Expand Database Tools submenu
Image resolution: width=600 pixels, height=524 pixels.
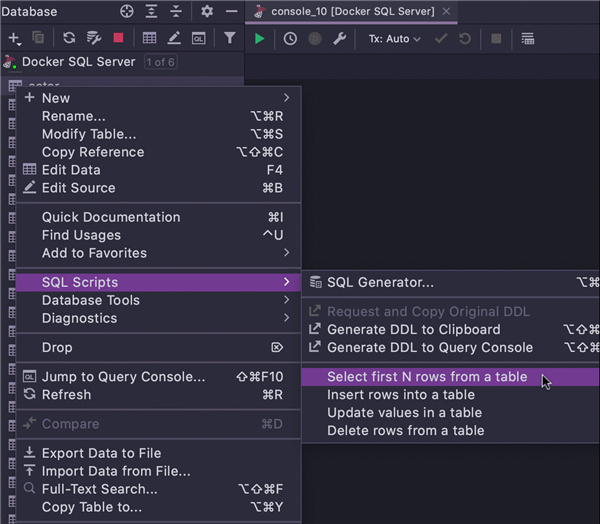click(x=158, y=300)
